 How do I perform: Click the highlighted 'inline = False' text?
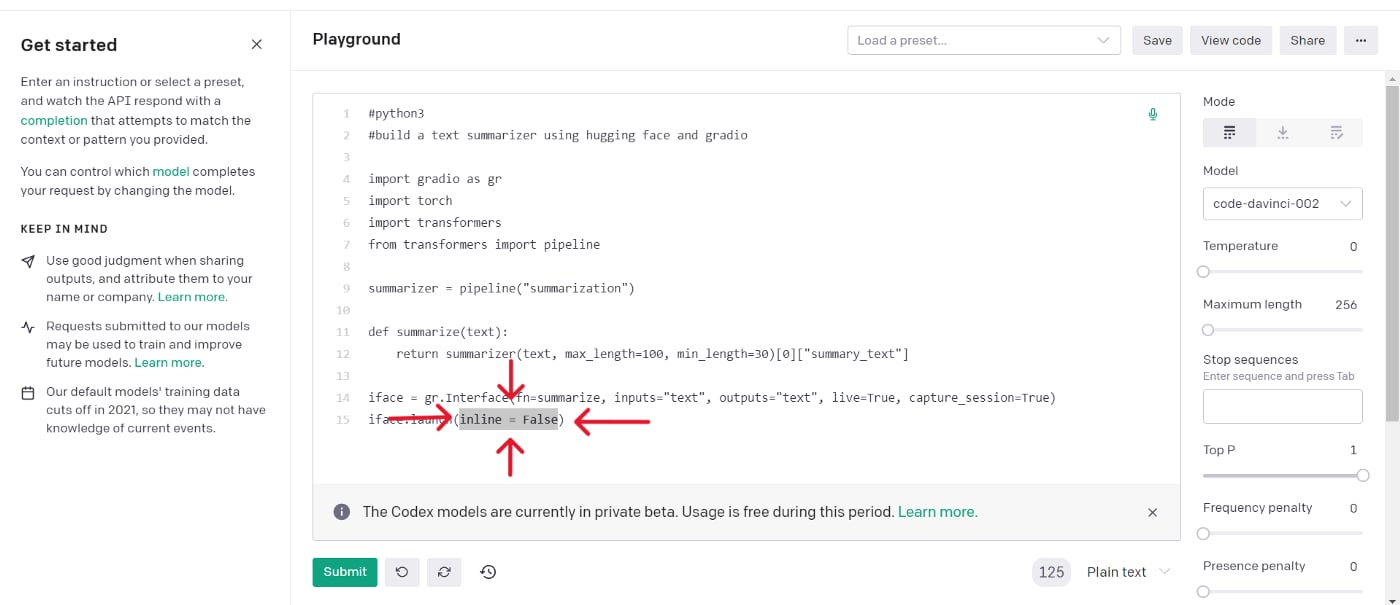[x=508, y=419]
